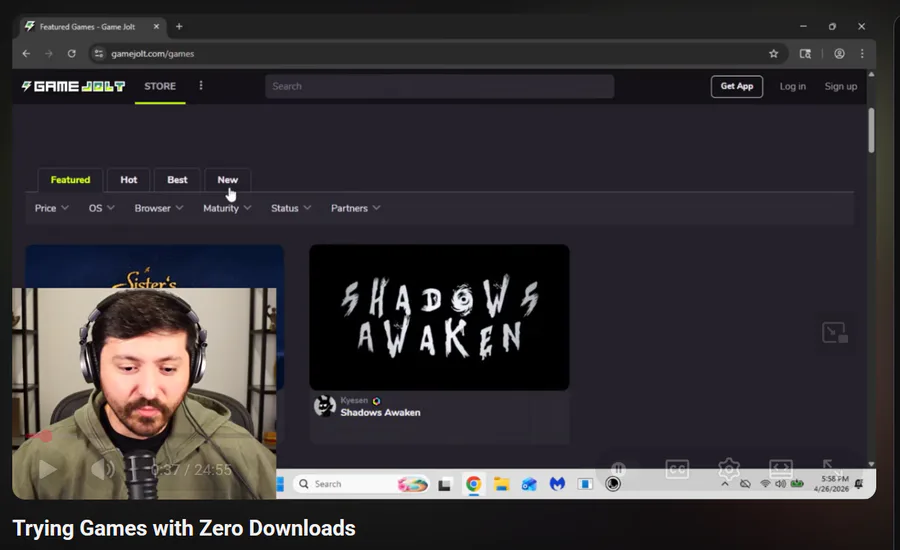Expand the Price filter dropdown
This screenshot has width=900, height=550.
[52, 208]
